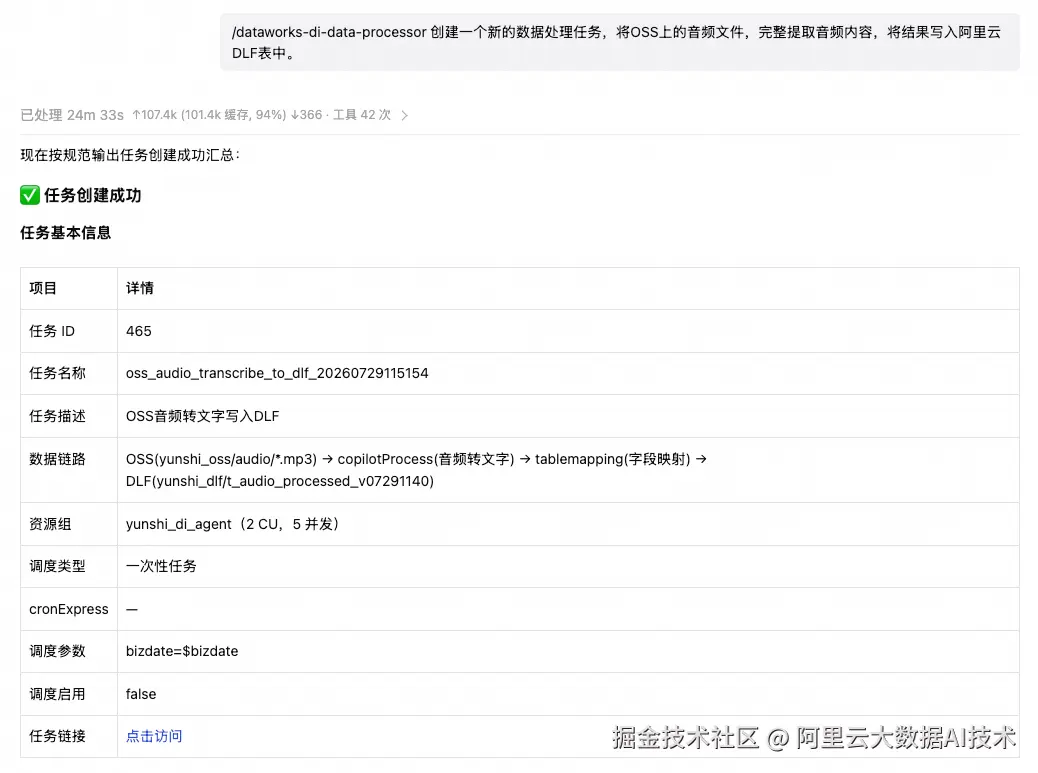This screenshot has width=1038, height=773.
Task: Click the 资源组 row label
Action: tap(50, 524)
